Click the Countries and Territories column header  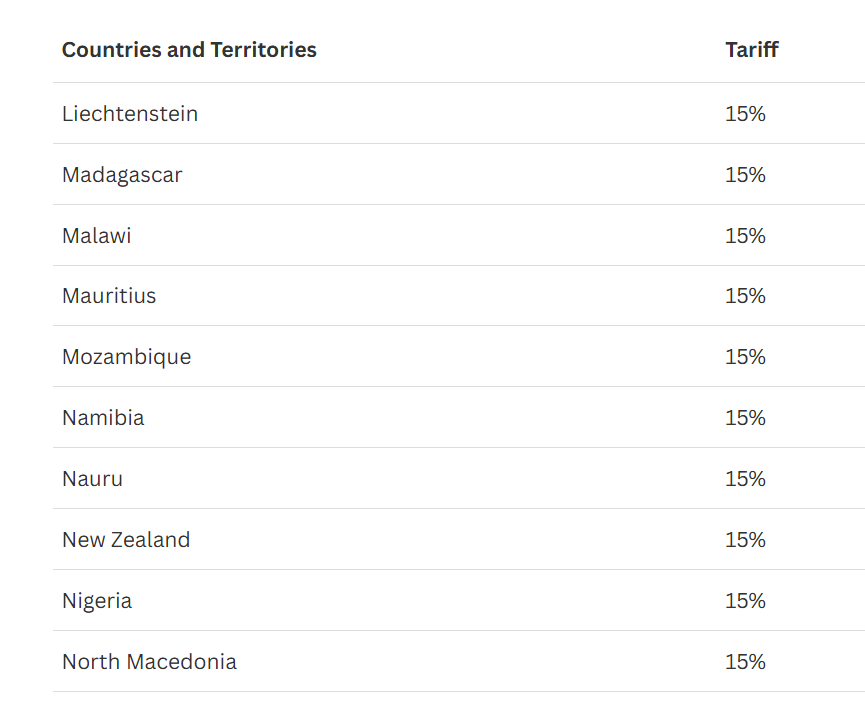tap(189, 50)
